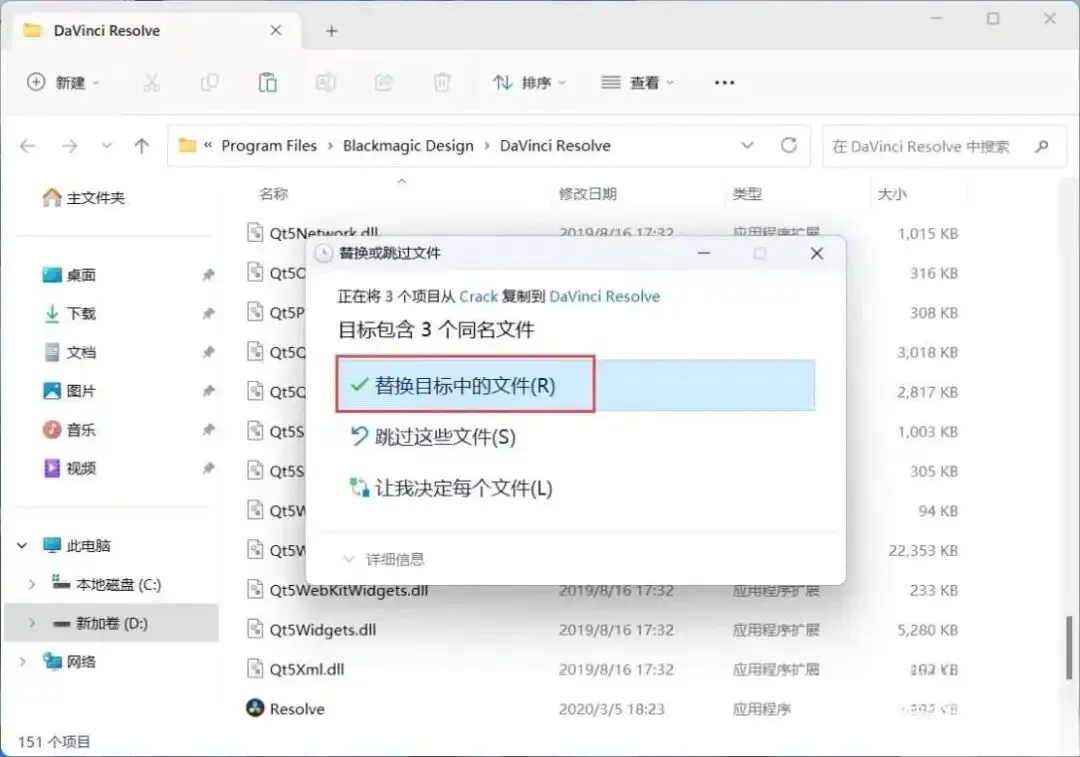The height and width of the screenshot is (757, 1080).
Task: Open Pictures (图片) in sidebar
Action: (70, 391)
